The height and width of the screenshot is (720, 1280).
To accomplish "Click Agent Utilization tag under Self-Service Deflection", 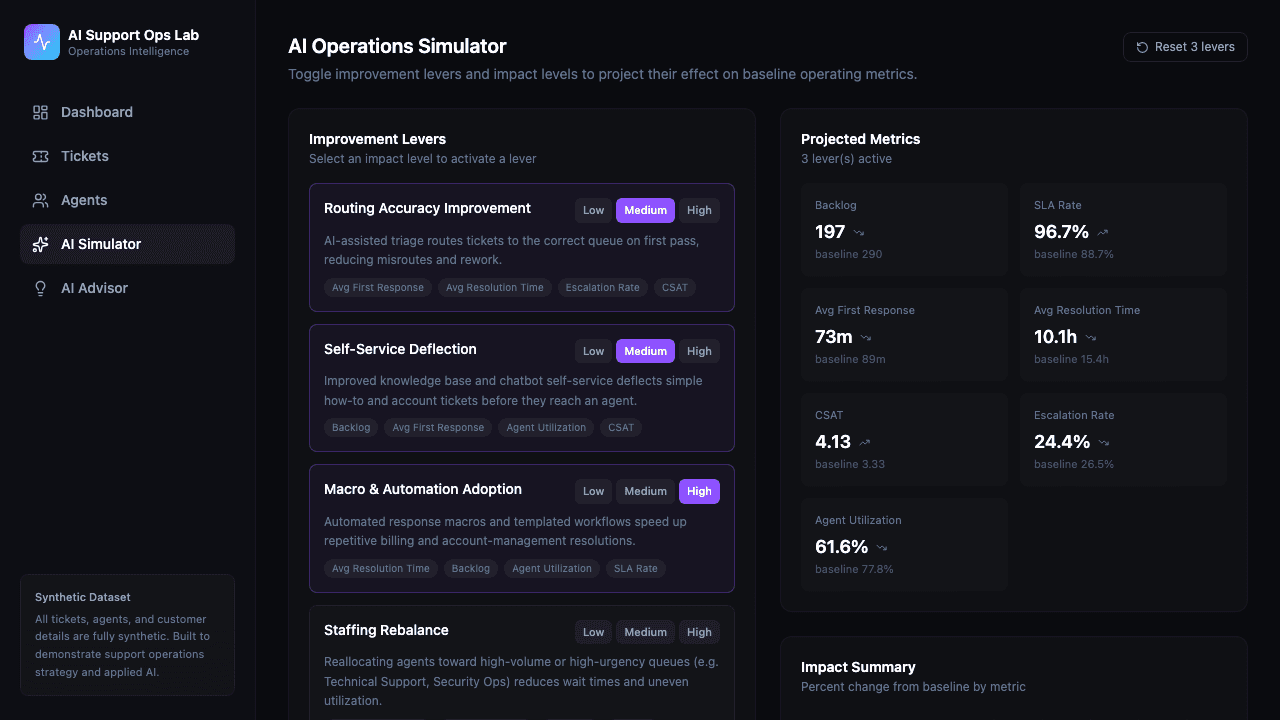I will tap(546, 427).
